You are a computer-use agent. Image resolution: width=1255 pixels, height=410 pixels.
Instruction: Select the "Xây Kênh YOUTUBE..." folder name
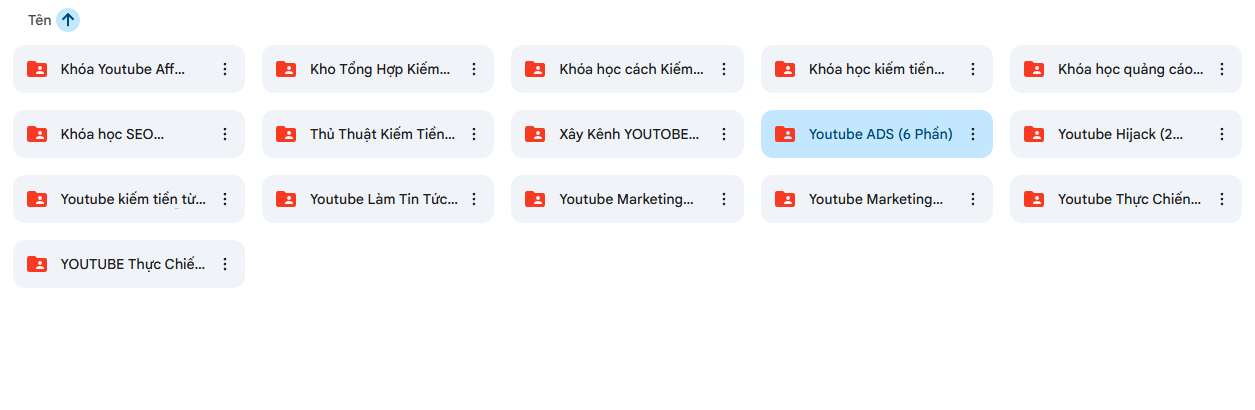pos(630,134)
